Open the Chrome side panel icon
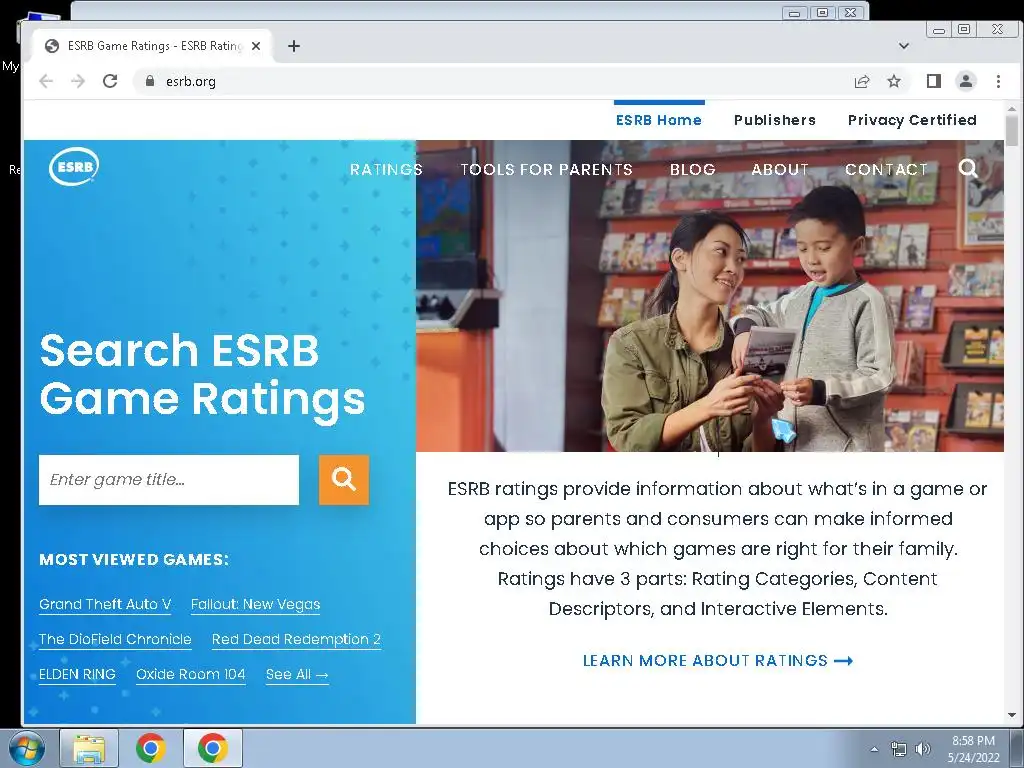The height and width of the screenshot is (768, 1024). point(934,81)
